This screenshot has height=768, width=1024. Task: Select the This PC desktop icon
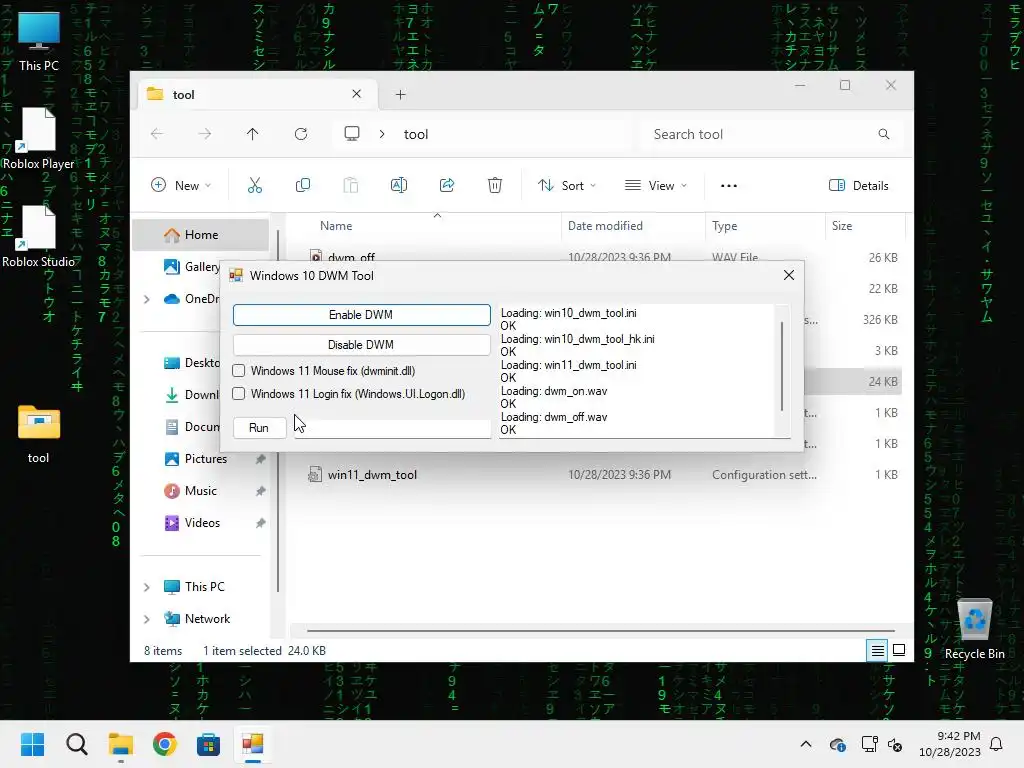(39, 40)
